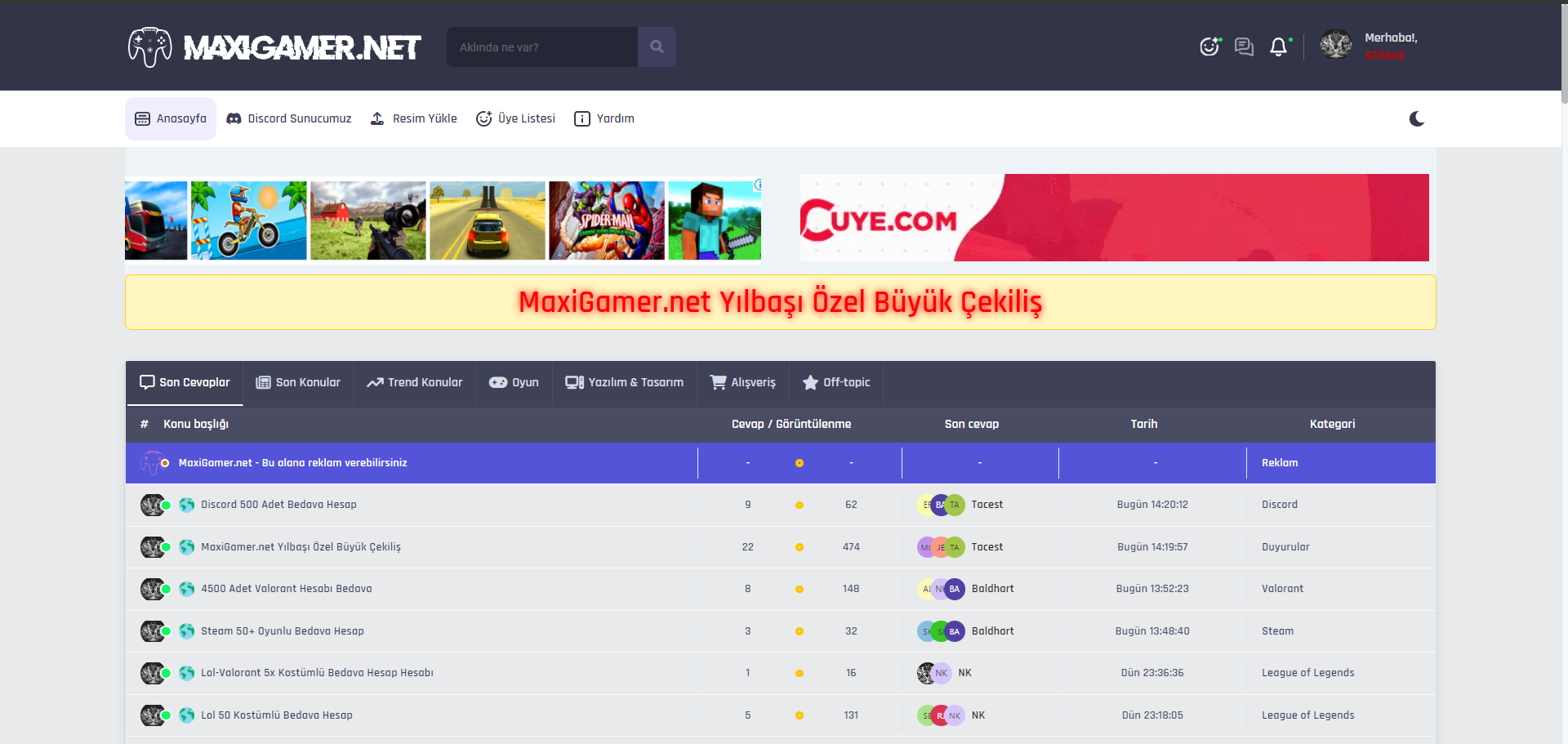Click globe icon beside Lol-Valorant 5x topic

[187, 673]
